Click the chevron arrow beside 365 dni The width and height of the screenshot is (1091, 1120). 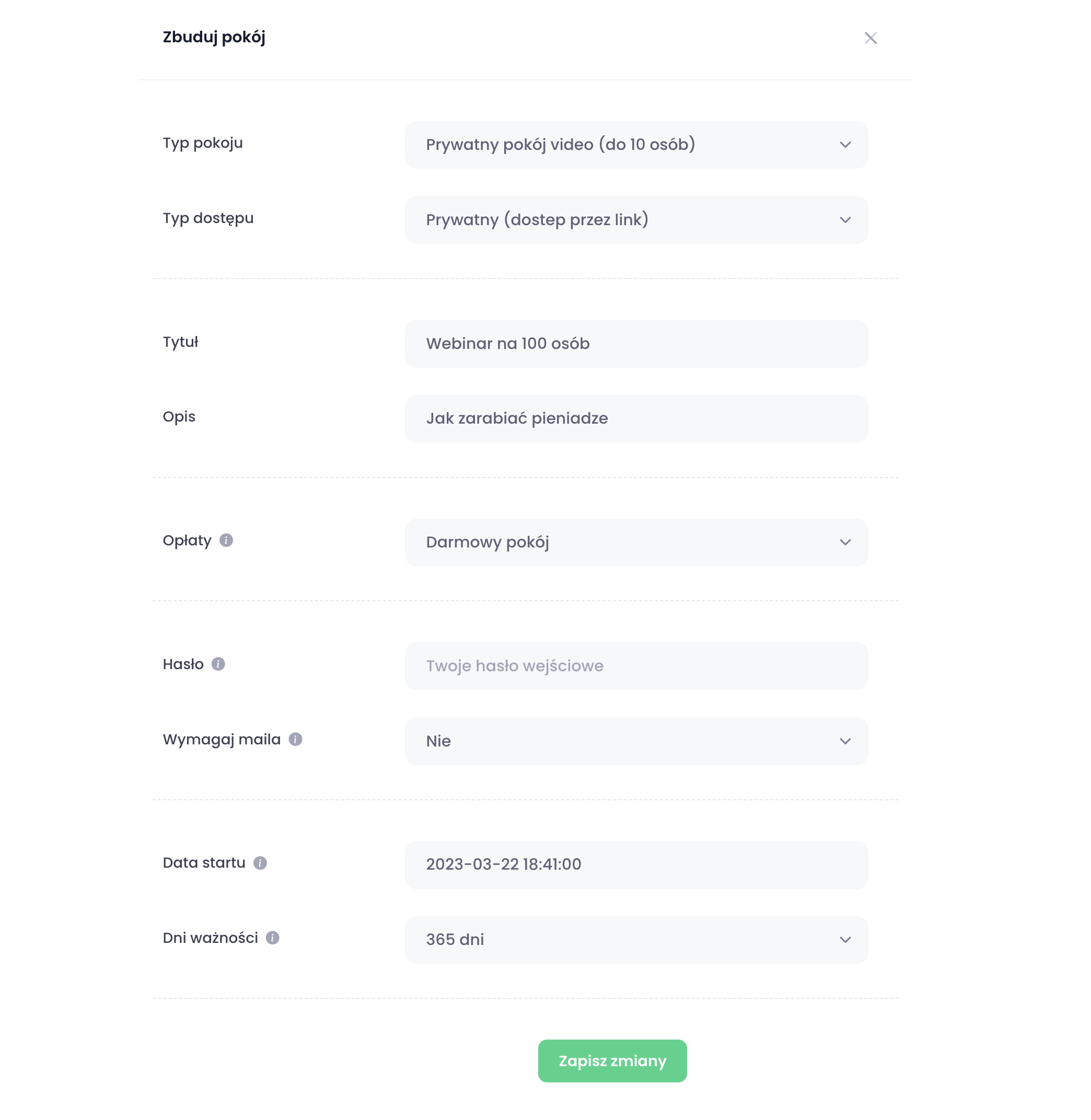coord(845,940)
